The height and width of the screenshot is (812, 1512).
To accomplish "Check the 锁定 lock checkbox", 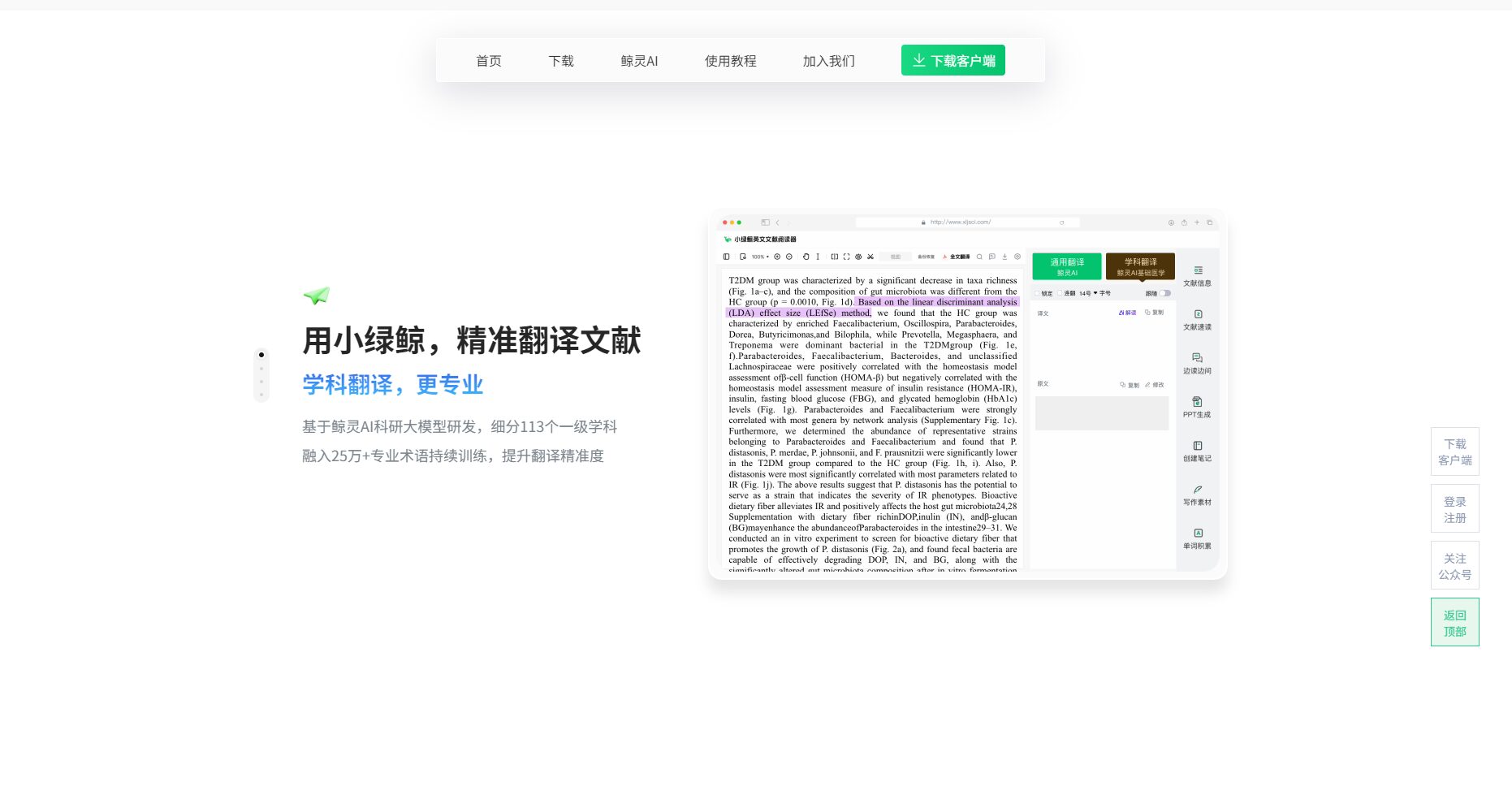I will (x=1037, y=293).
